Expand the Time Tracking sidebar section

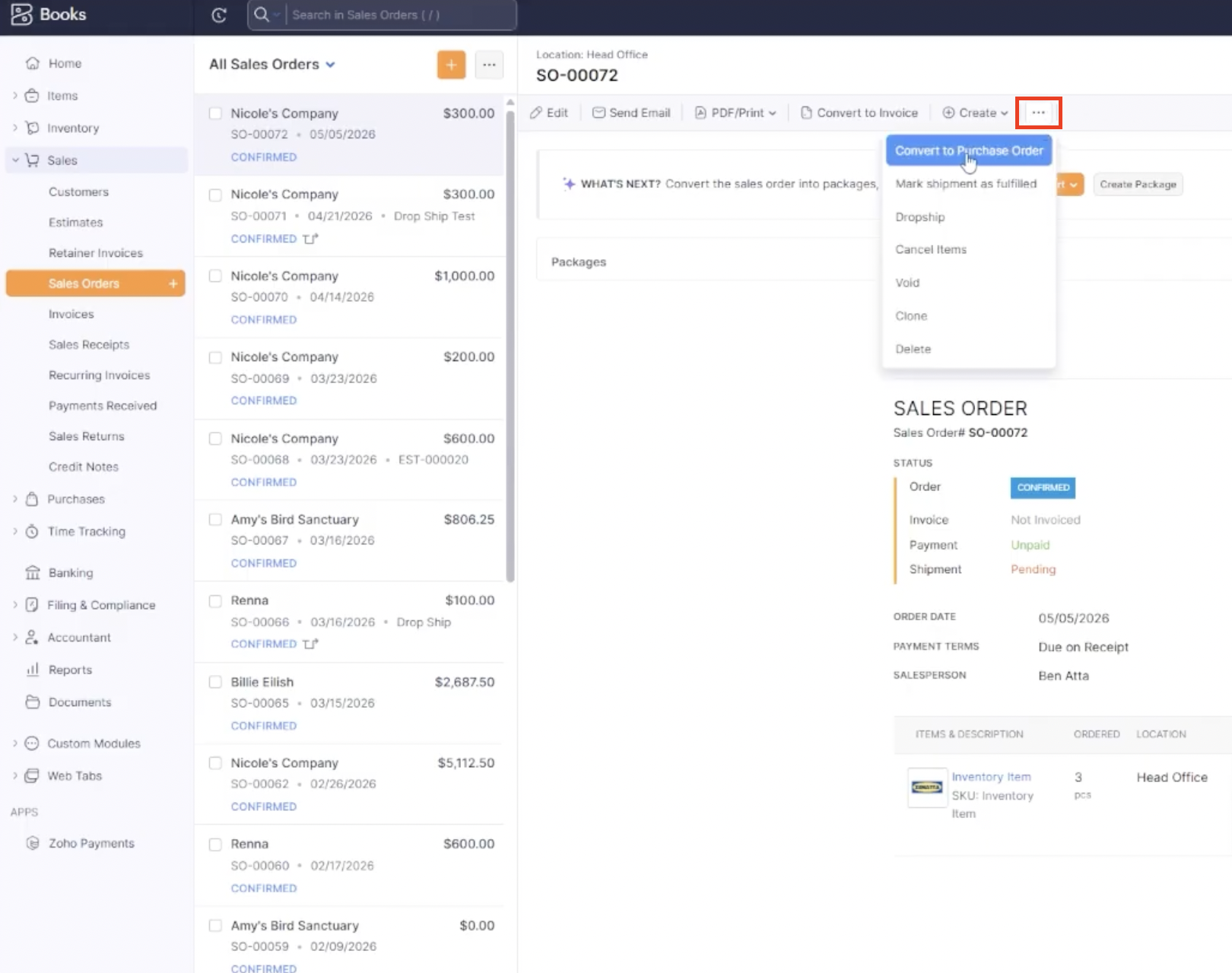pos(14,531)
